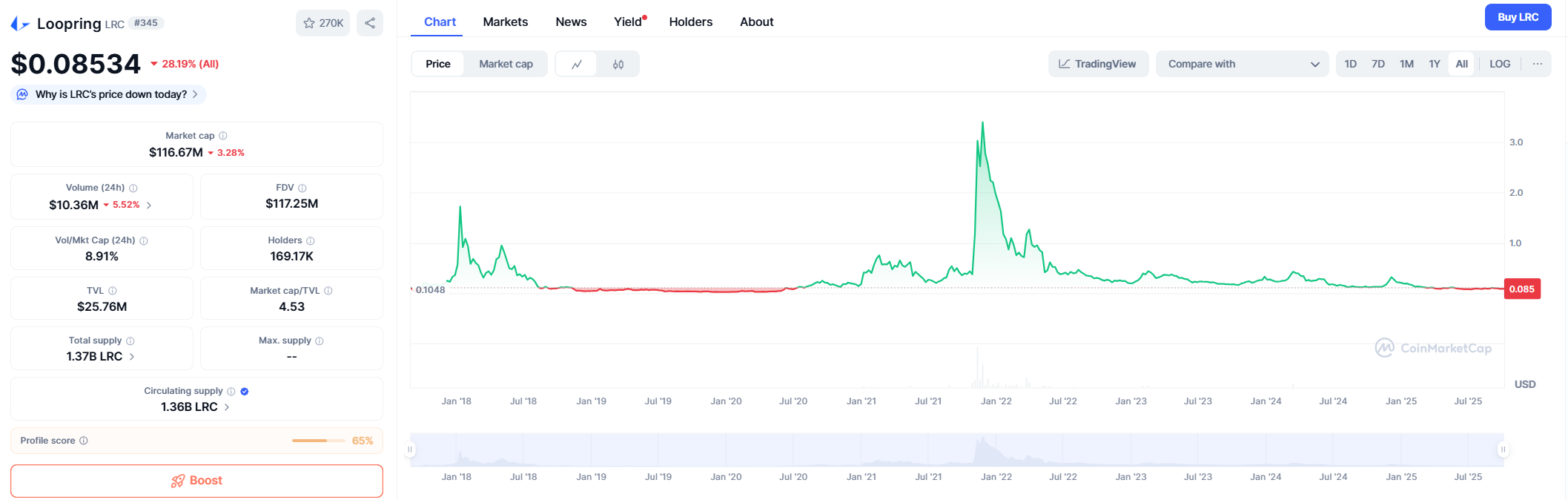Click the star watchlist icon
1568x500 pixels.
point(309,23)
